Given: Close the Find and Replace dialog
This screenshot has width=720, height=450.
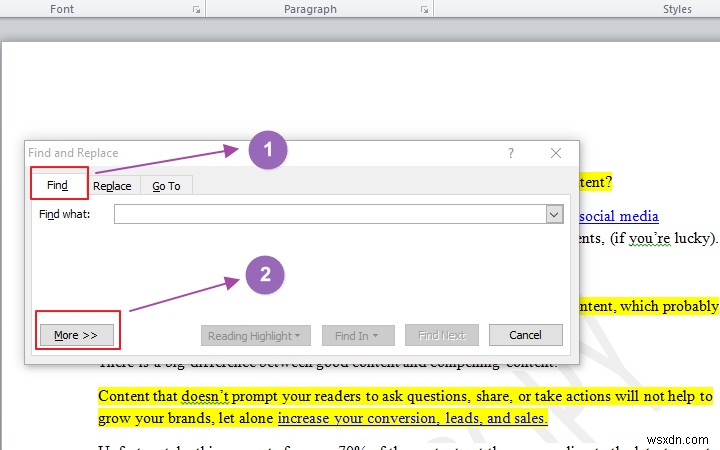Looking at the screenshot, I should [x=556, y=153].
